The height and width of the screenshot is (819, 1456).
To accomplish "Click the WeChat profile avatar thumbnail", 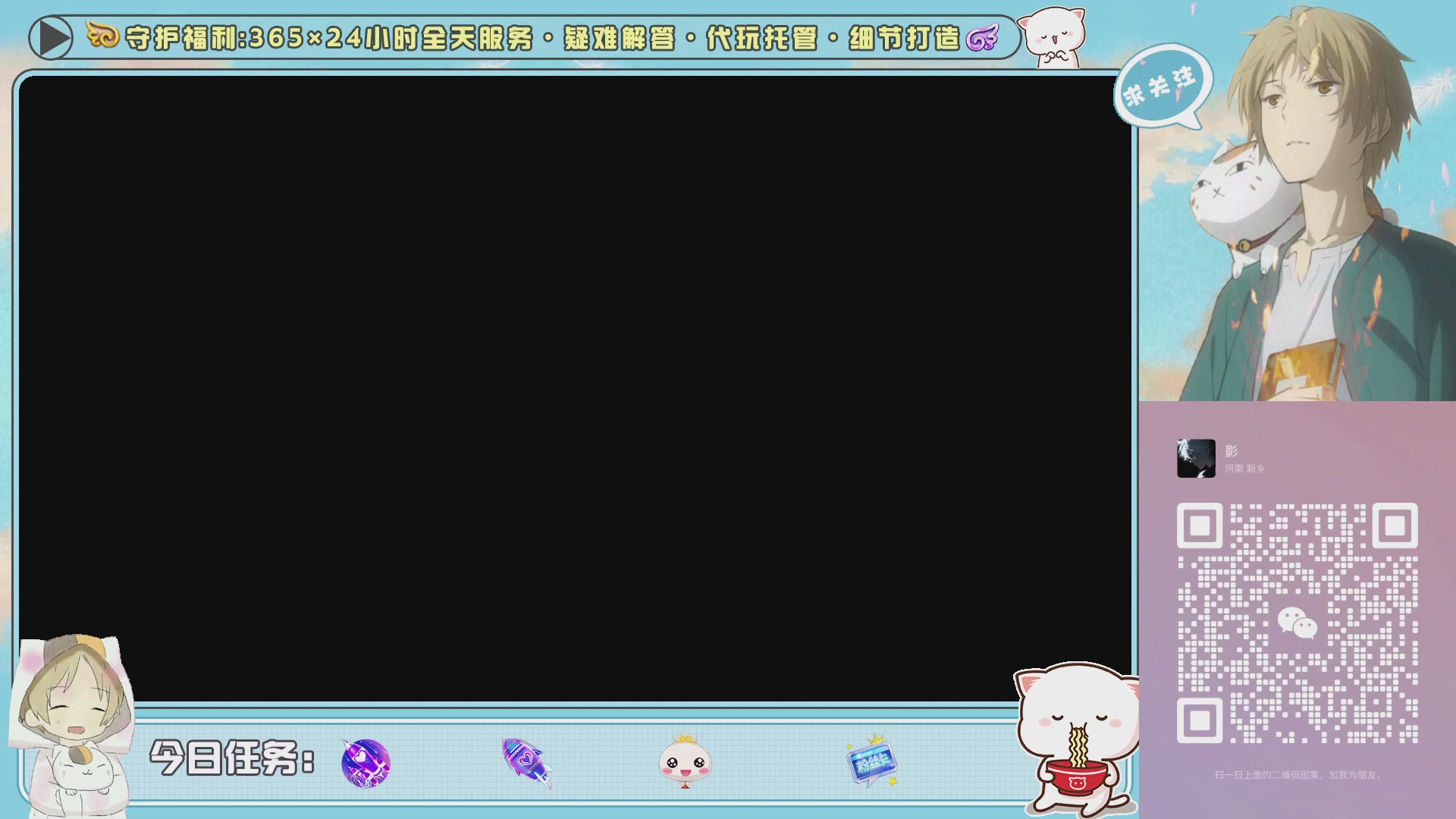I will pyautogui.click(x=1196, y=458).
